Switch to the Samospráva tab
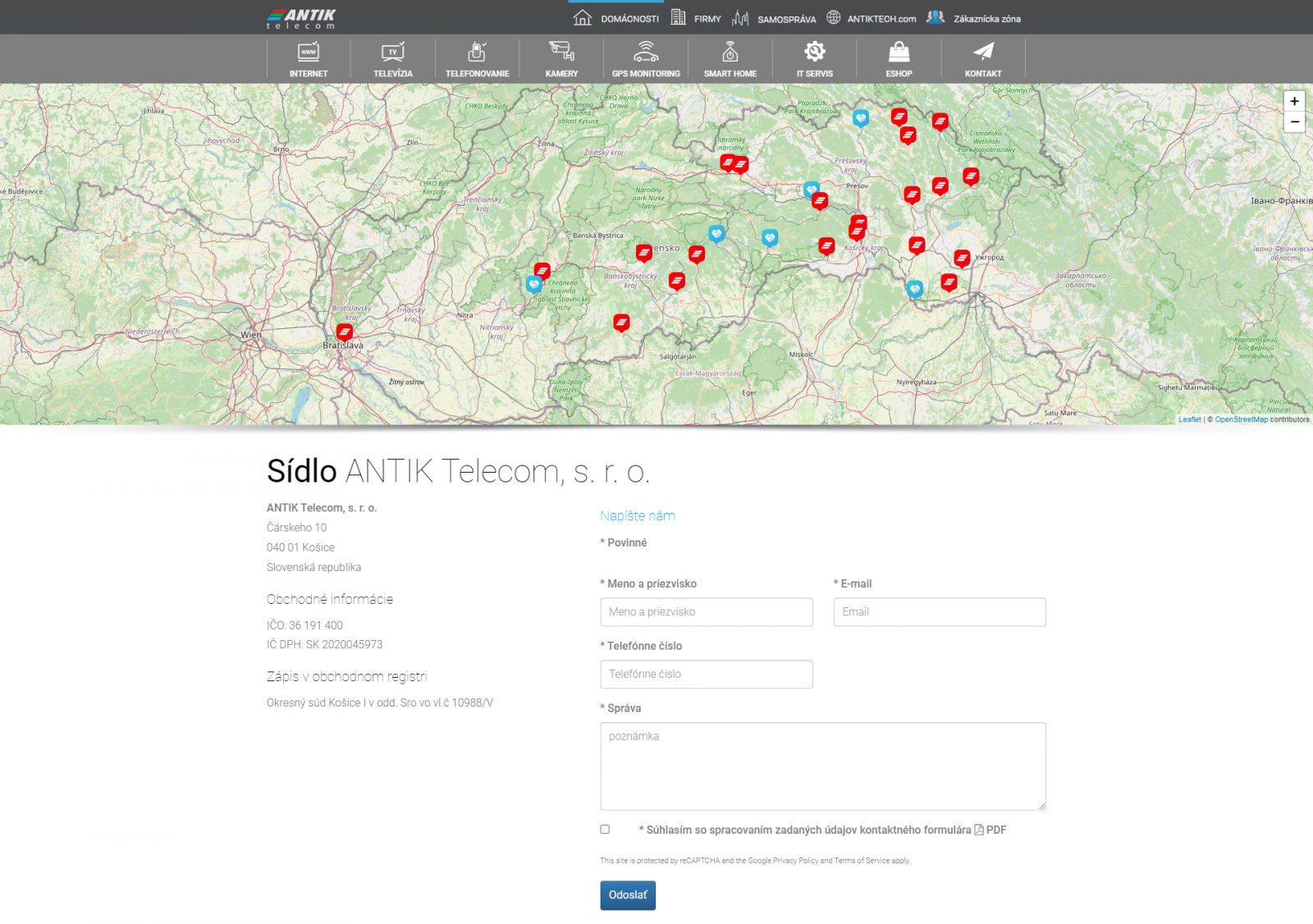1313x924 pixels. pyautogui.click(x=774, y=18)
